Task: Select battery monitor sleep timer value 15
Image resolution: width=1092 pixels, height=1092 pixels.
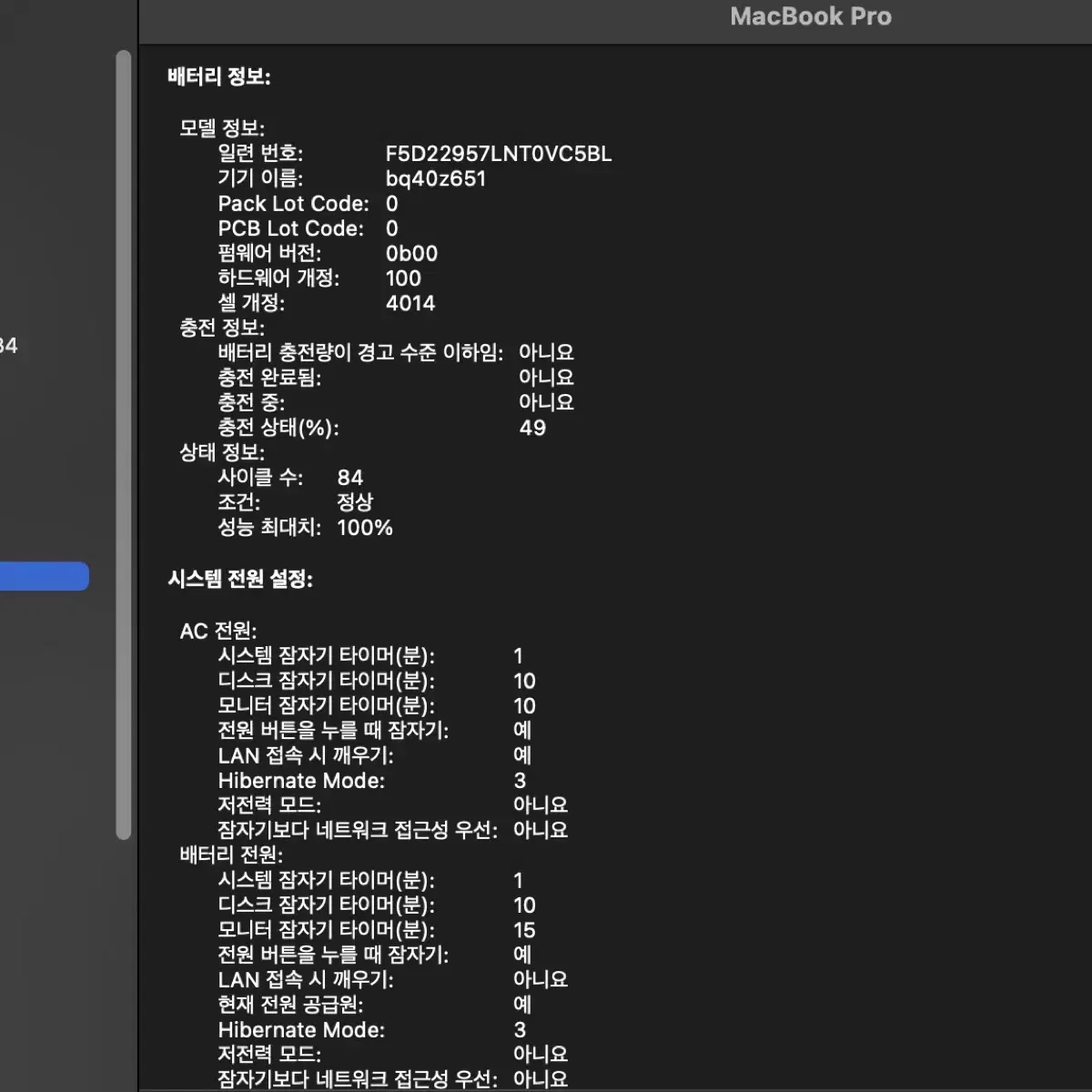Action: tap(524, 930)
